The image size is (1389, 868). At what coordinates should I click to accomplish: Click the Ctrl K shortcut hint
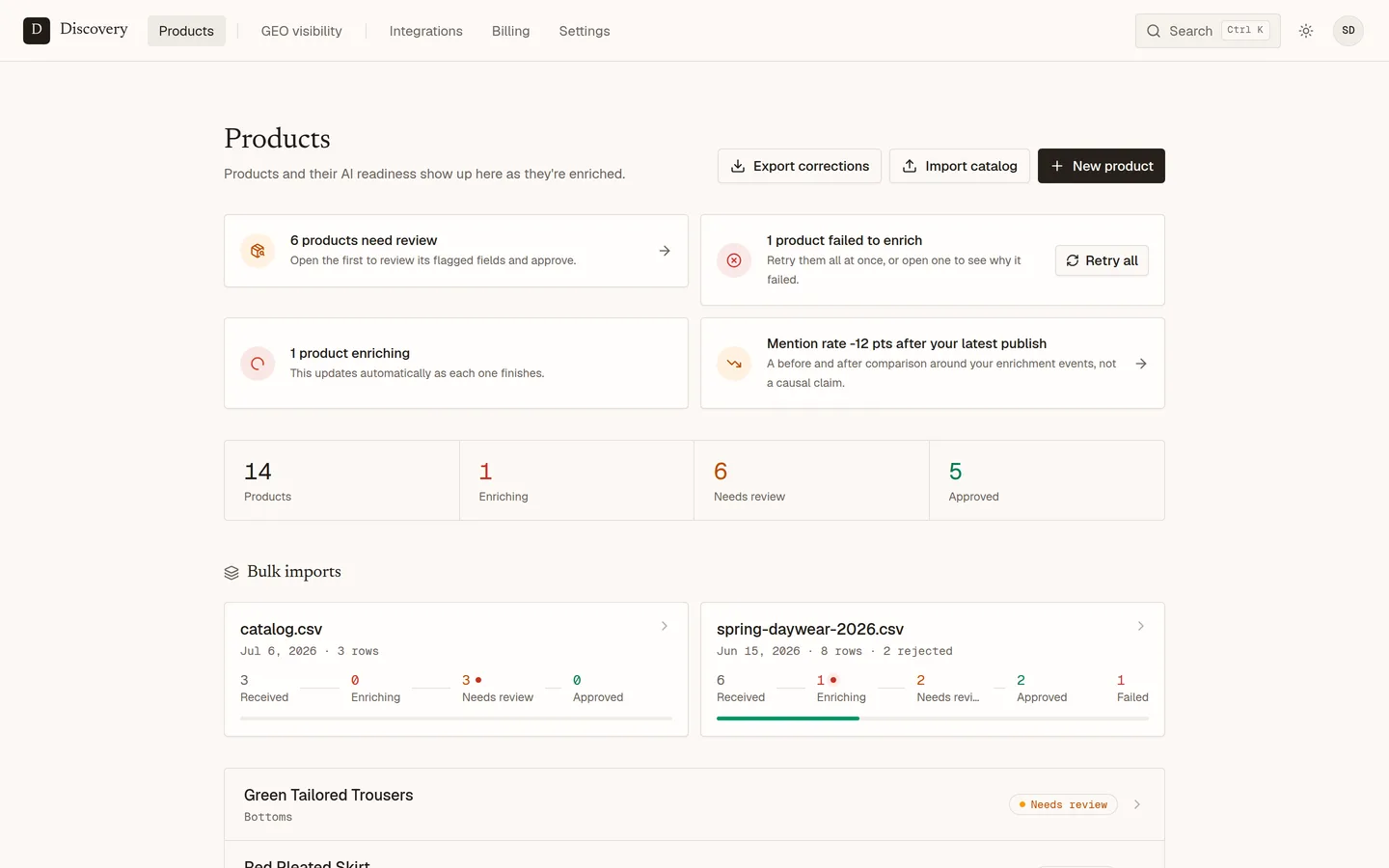pos(1245,31)
